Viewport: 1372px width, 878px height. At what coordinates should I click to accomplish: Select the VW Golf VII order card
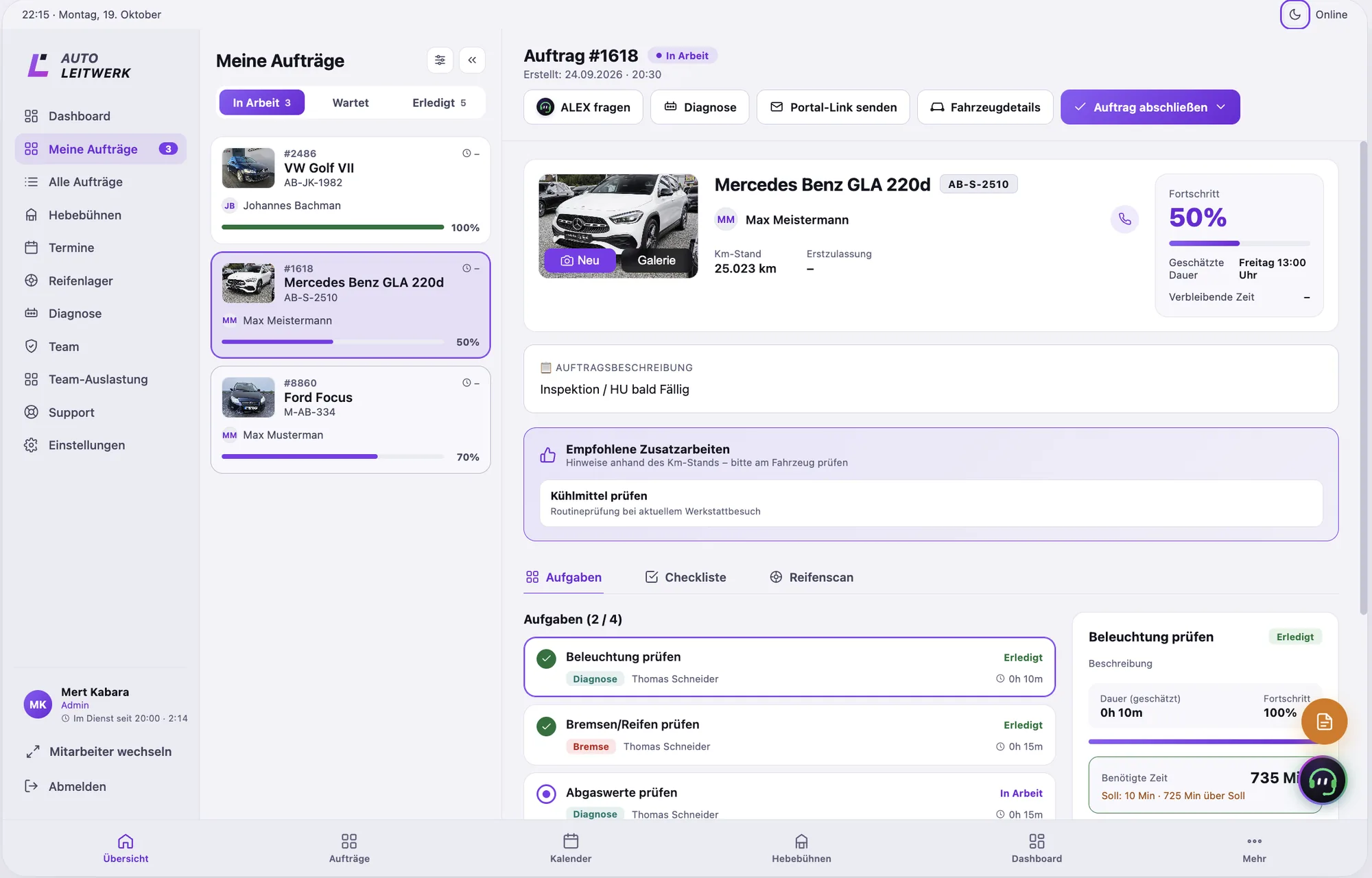pyautogui.click(x=351, y=190)
